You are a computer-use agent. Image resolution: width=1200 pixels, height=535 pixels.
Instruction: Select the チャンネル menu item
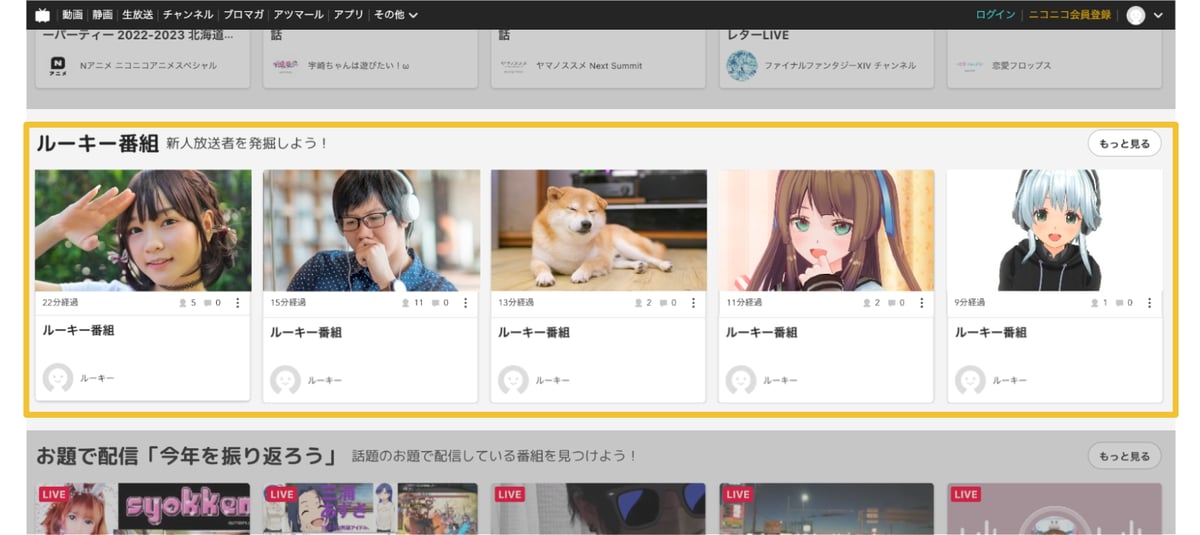tap(187, 15)
